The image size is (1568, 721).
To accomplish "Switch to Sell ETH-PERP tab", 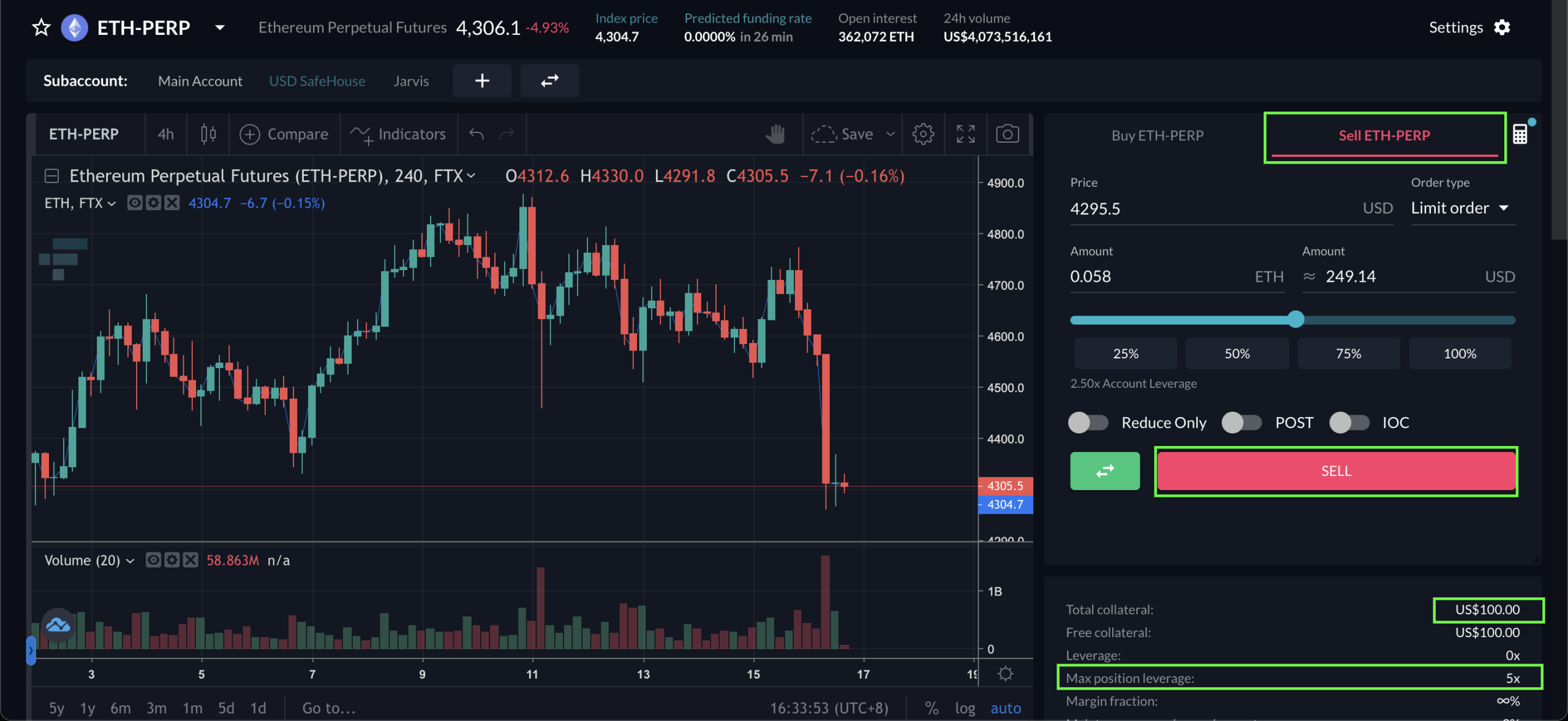I will 1384,135.
